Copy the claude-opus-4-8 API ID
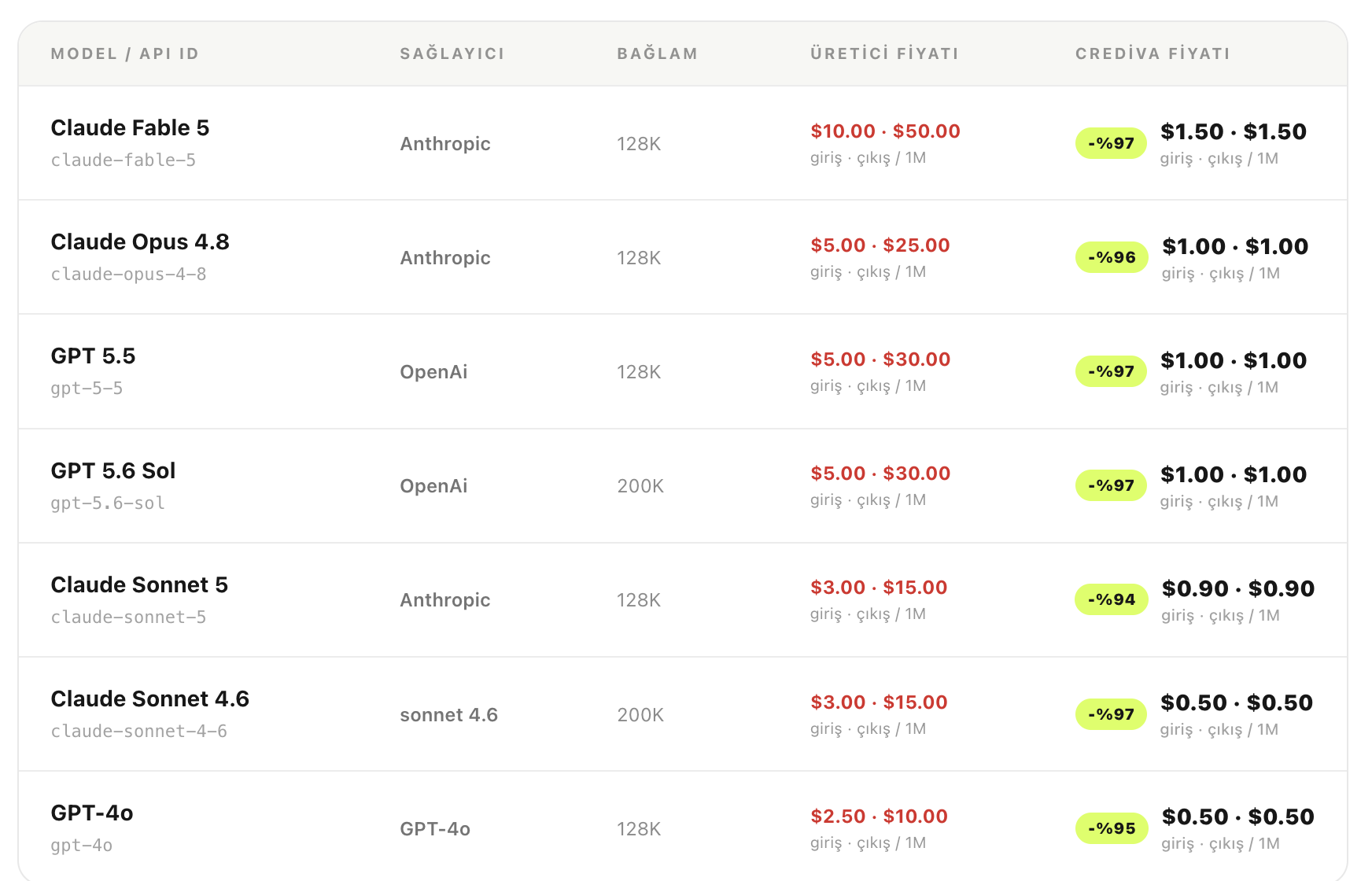 tap(128, 275)
